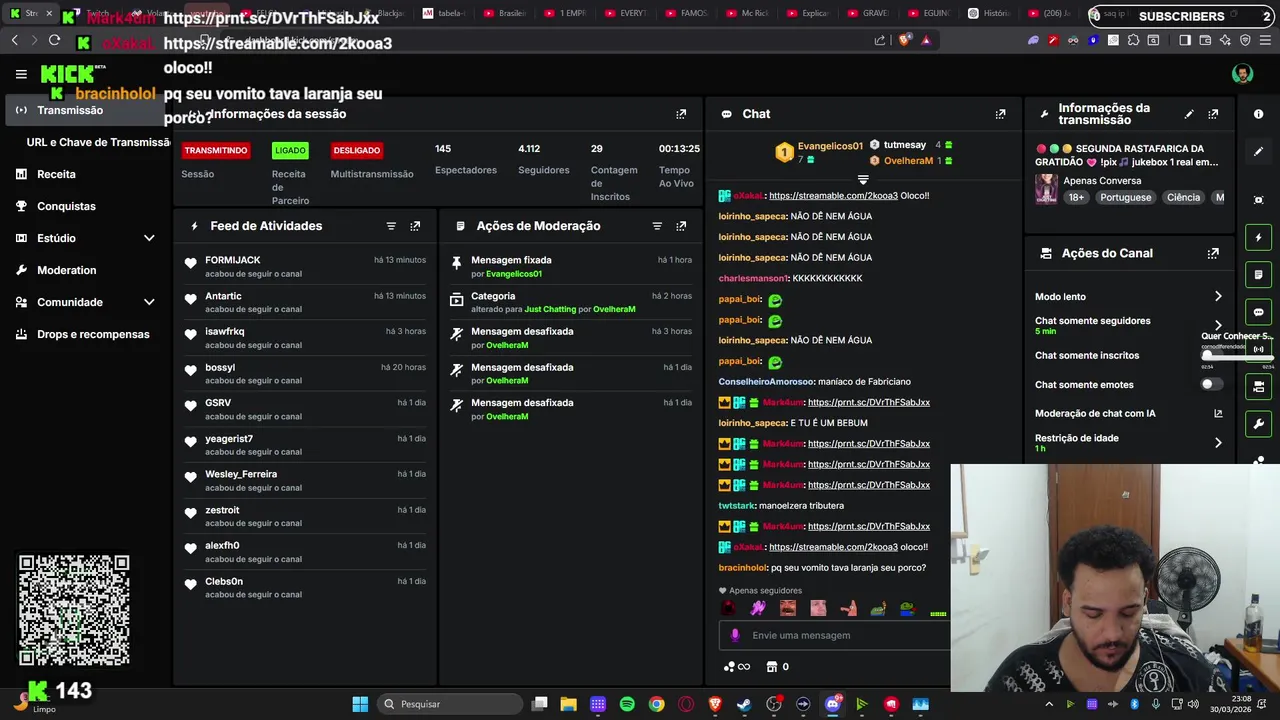
Task: Click Evangelicos01 in the Mensagem fixada entry
Action: (x=514, y=274)
